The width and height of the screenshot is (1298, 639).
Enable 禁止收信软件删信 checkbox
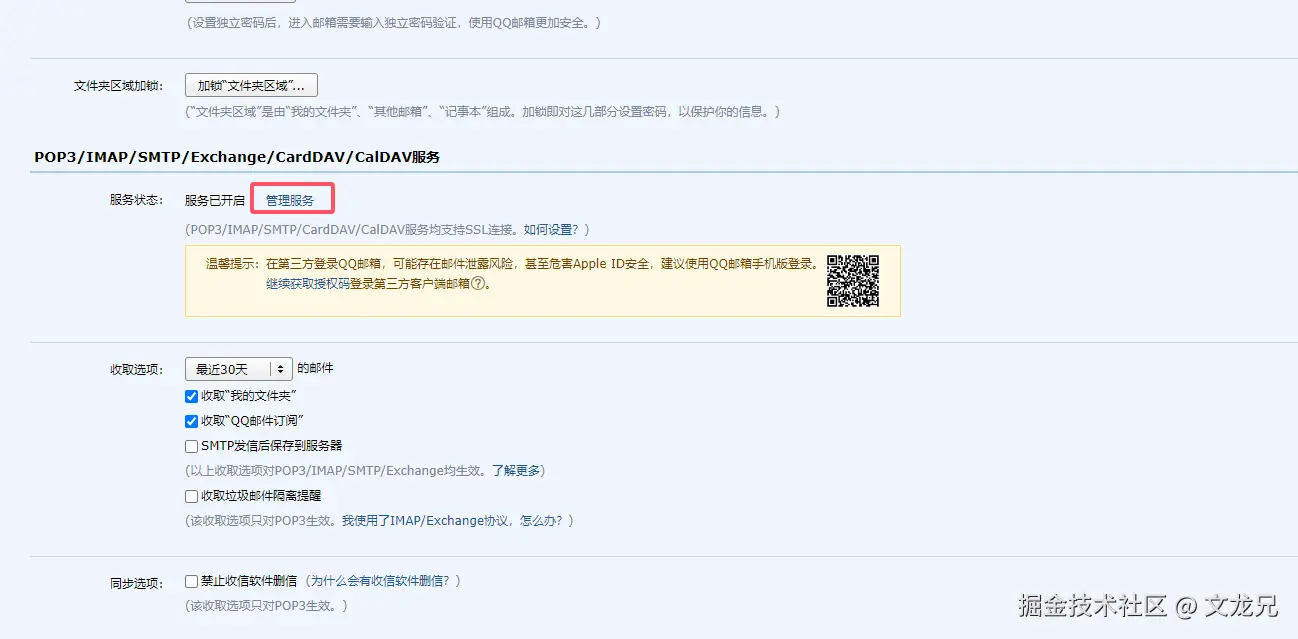[192, 581]
